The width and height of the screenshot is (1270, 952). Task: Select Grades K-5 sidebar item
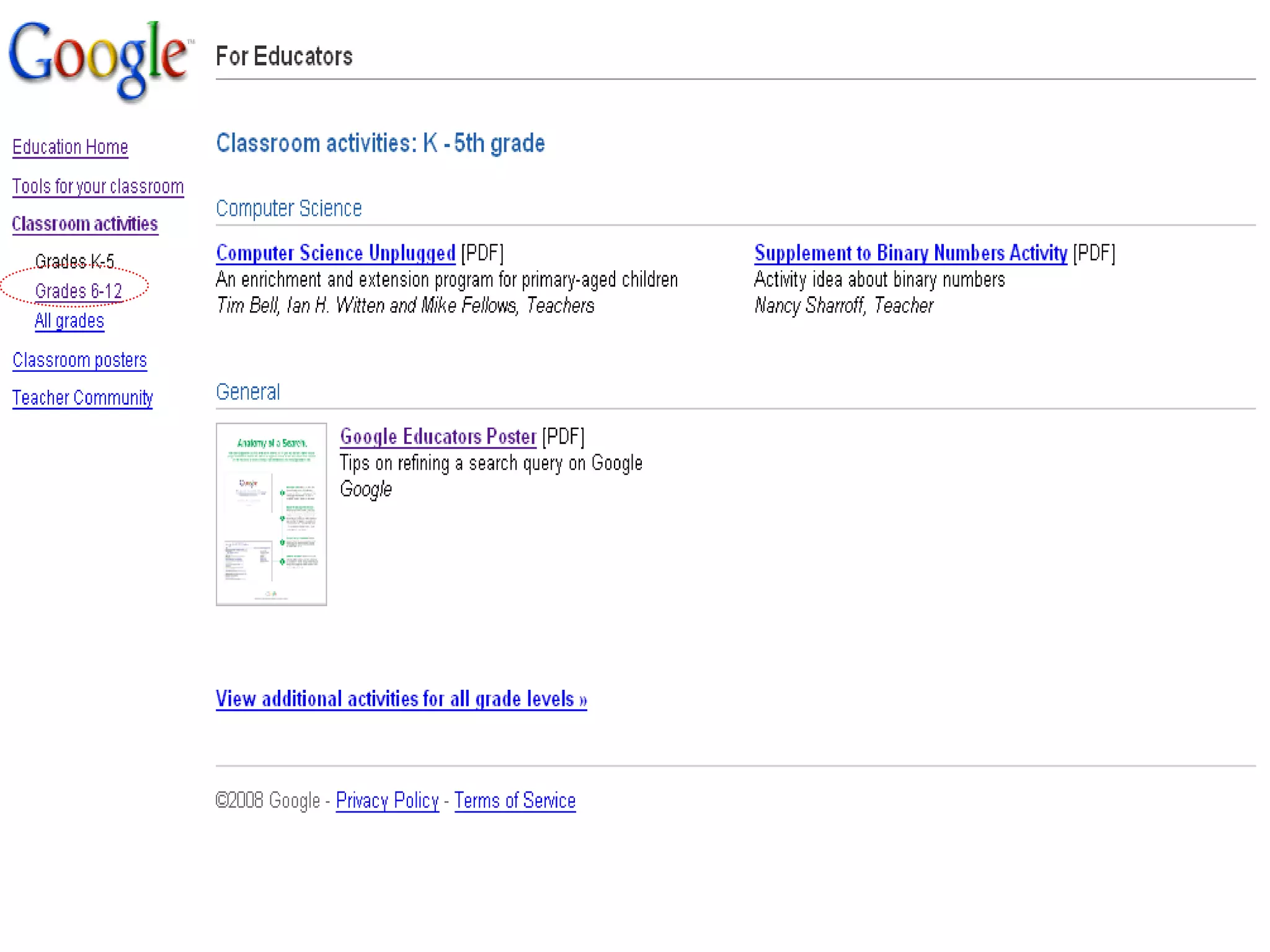coord(75,262)
